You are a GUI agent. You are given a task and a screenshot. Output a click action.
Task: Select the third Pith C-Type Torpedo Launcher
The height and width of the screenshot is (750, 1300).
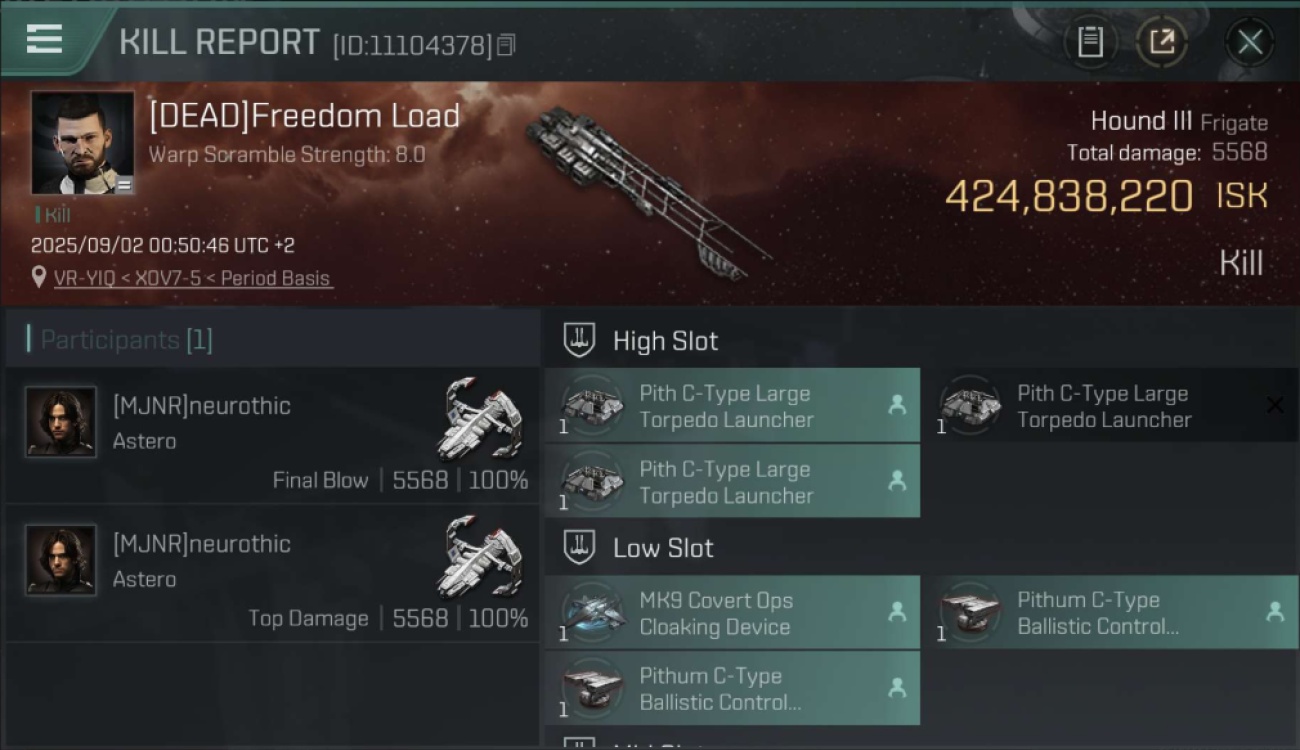pos(732,482)
